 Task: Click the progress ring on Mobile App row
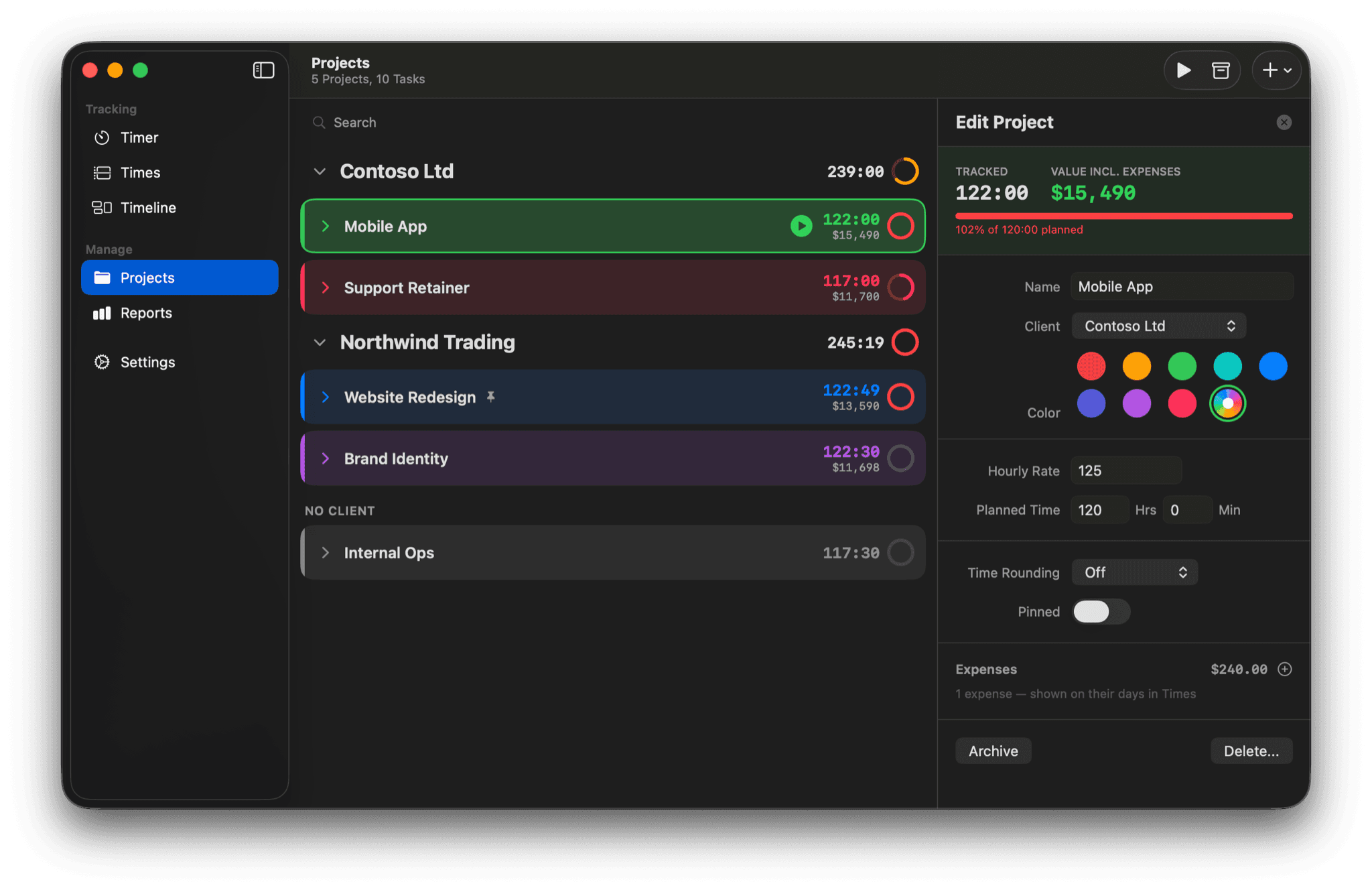pyautogui.click(x=900, y=227)
